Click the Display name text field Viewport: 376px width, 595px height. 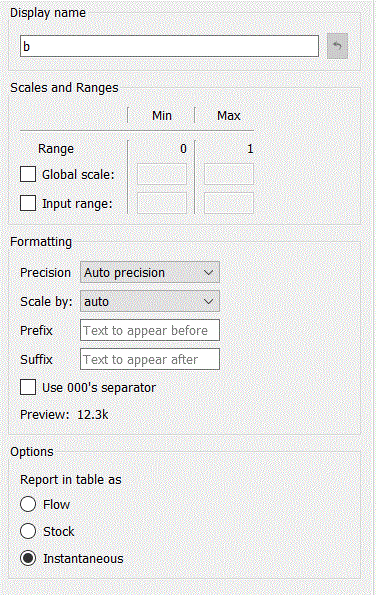pos(169,46)
